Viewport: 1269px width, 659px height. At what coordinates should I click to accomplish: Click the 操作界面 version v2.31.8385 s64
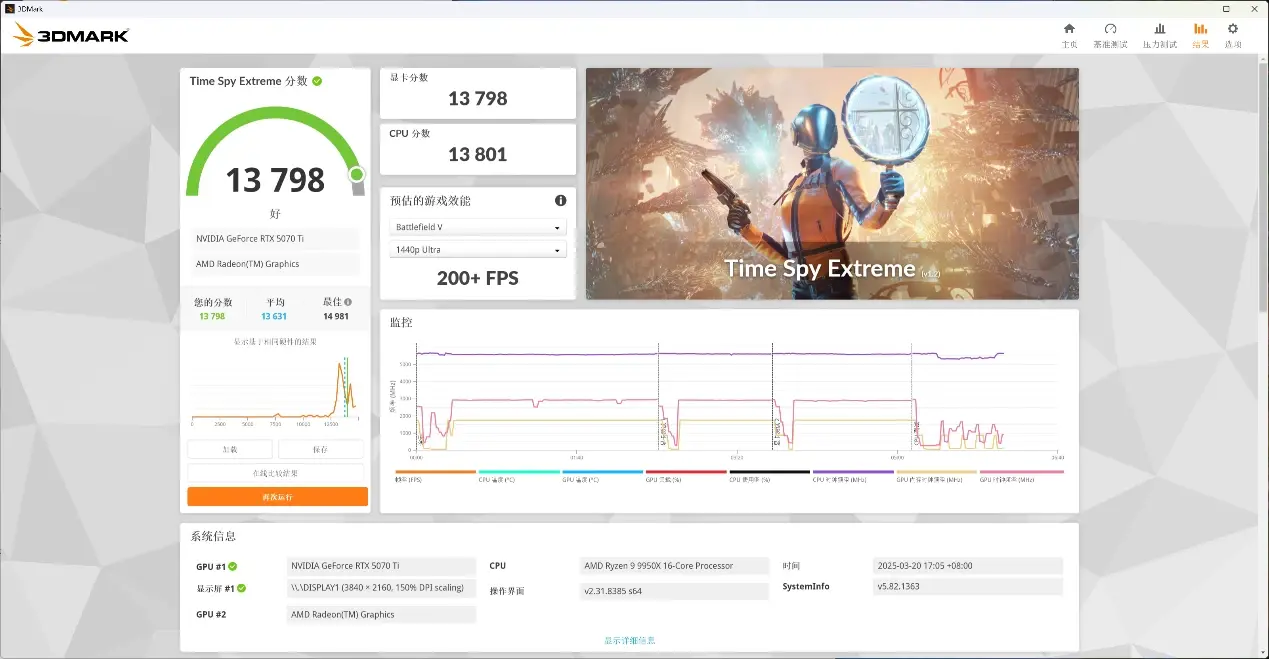(675, 591)
